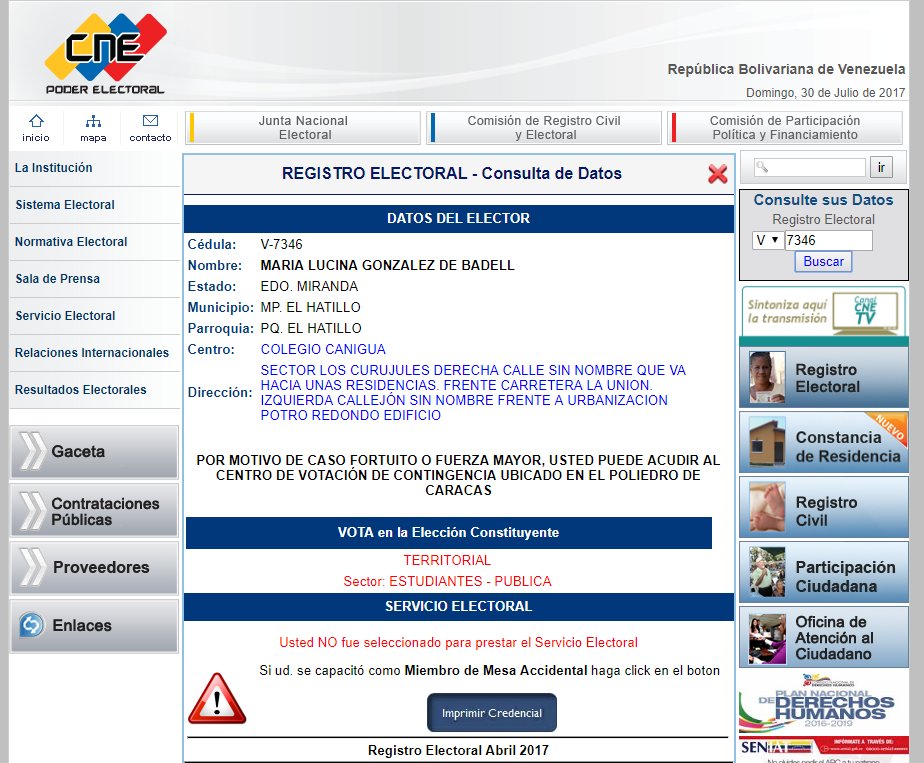Click the 'ir' search button
Viewport: 924px width, 763px height.
[881, 167]
